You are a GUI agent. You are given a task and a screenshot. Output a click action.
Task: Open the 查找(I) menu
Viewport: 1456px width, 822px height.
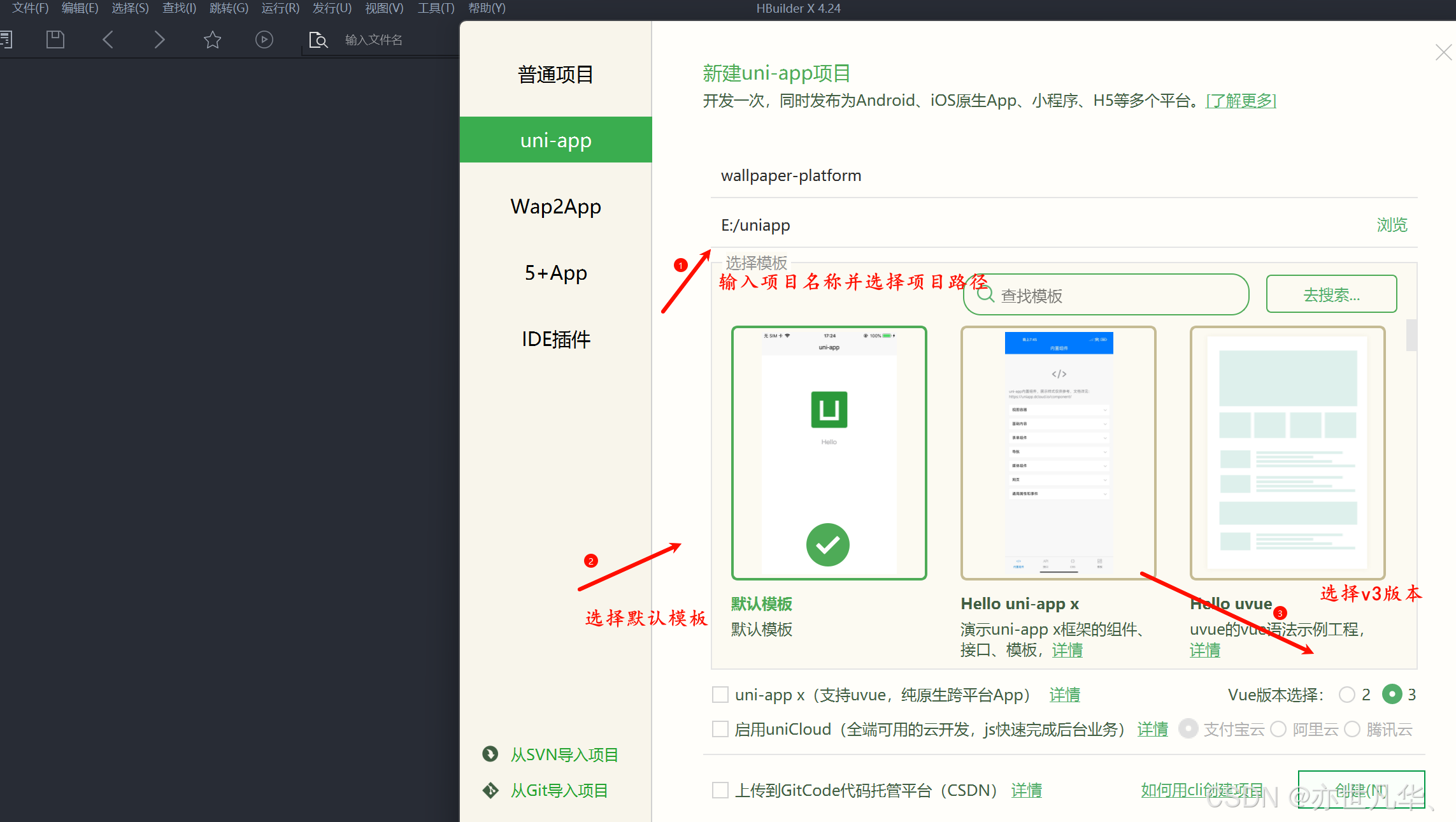pos(179,8)
